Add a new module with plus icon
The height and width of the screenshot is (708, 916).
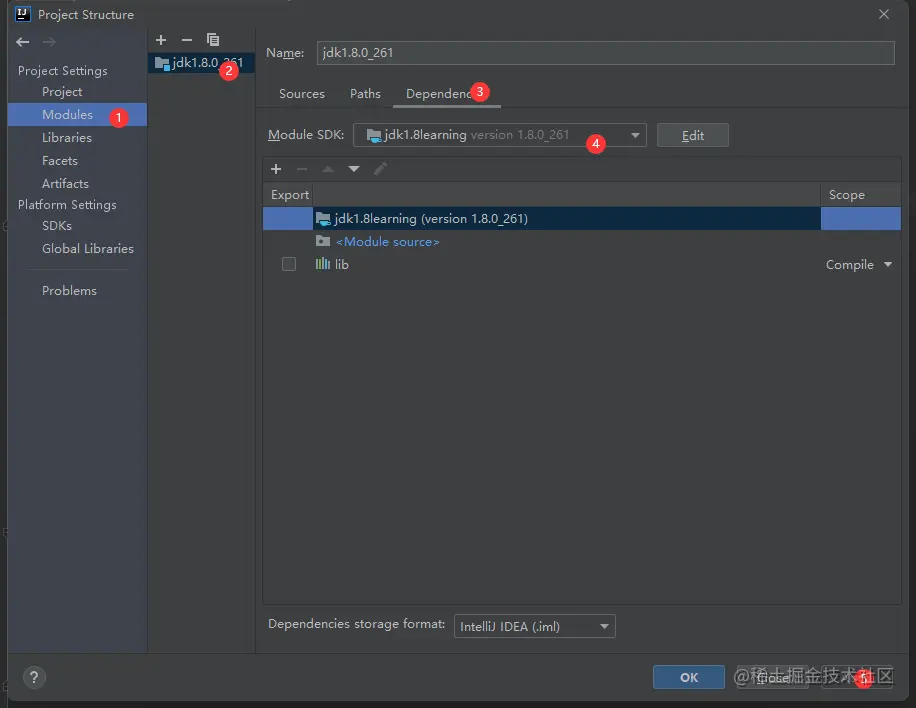(161, 40)
